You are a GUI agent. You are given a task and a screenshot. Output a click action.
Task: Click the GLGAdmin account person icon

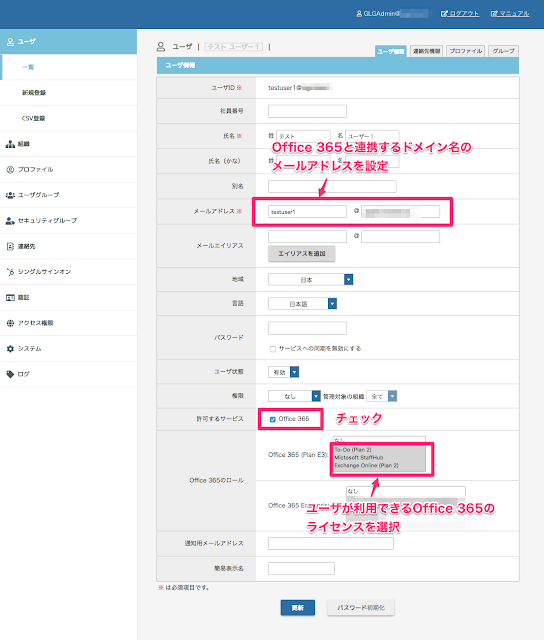click(x=359, y=13)
